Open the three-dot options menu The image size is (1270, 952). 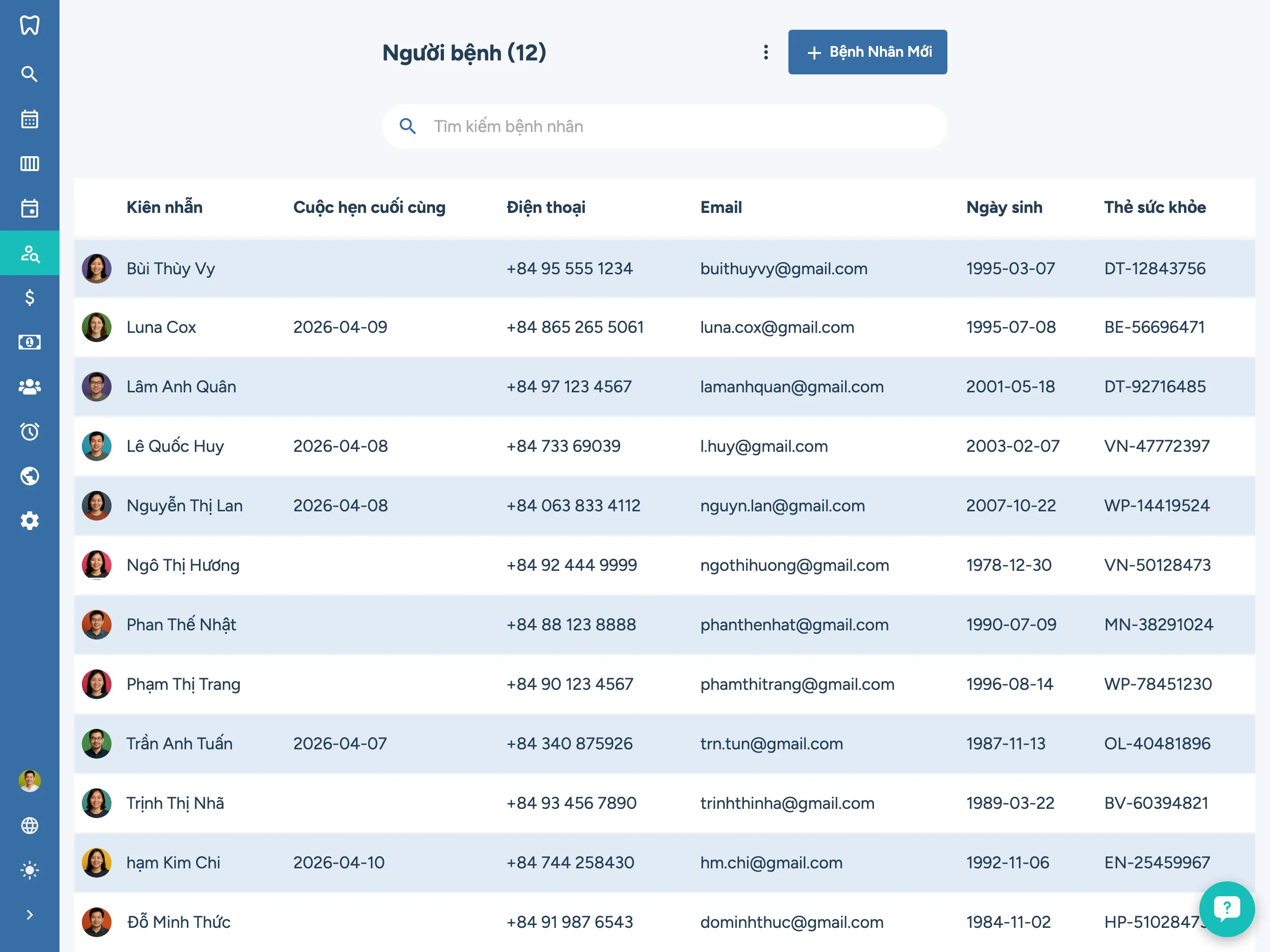click(765, 52)
